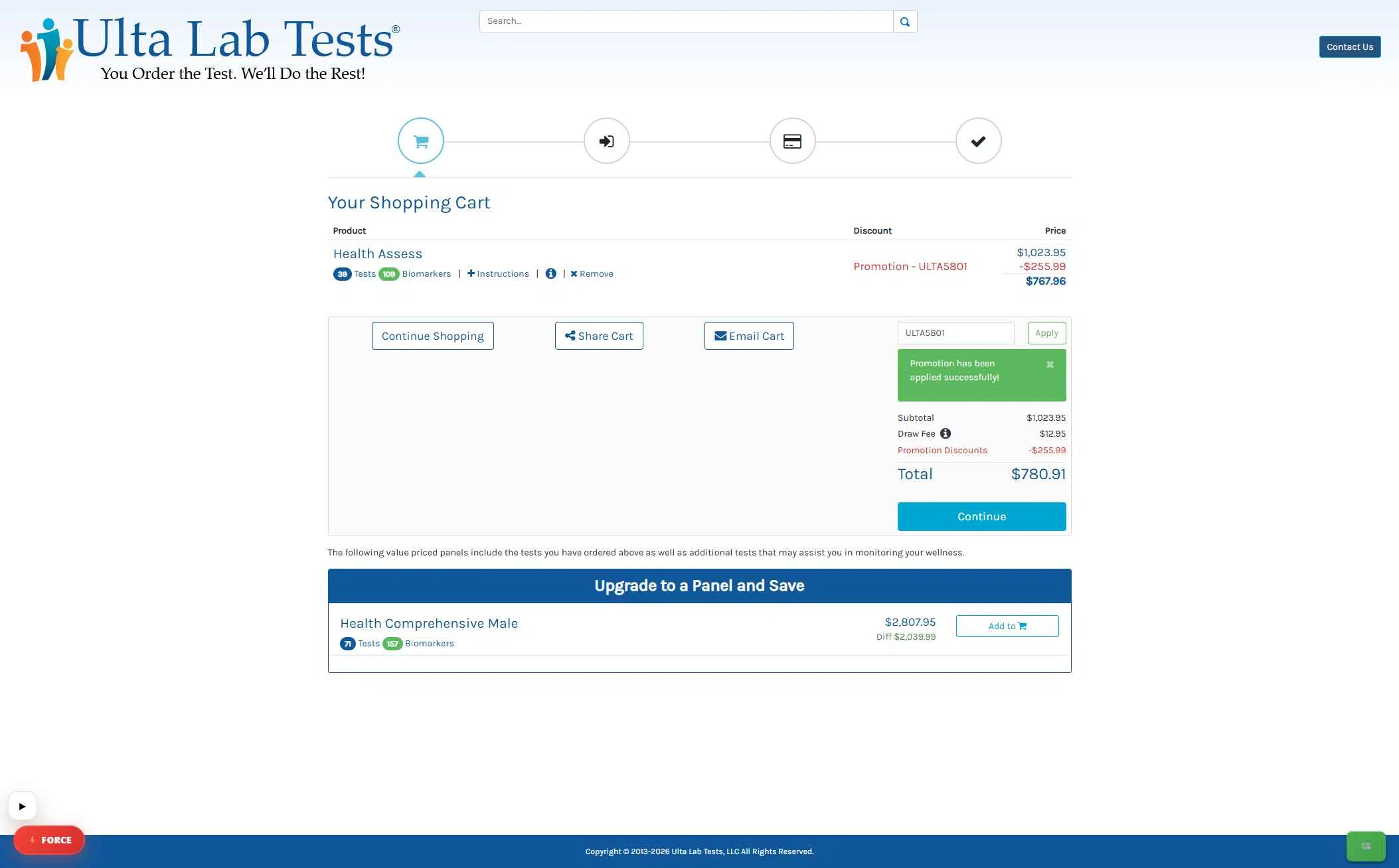Expand Instructions for Health Assess
Viewport: 1399px width, 868px height.
(498, 273)
